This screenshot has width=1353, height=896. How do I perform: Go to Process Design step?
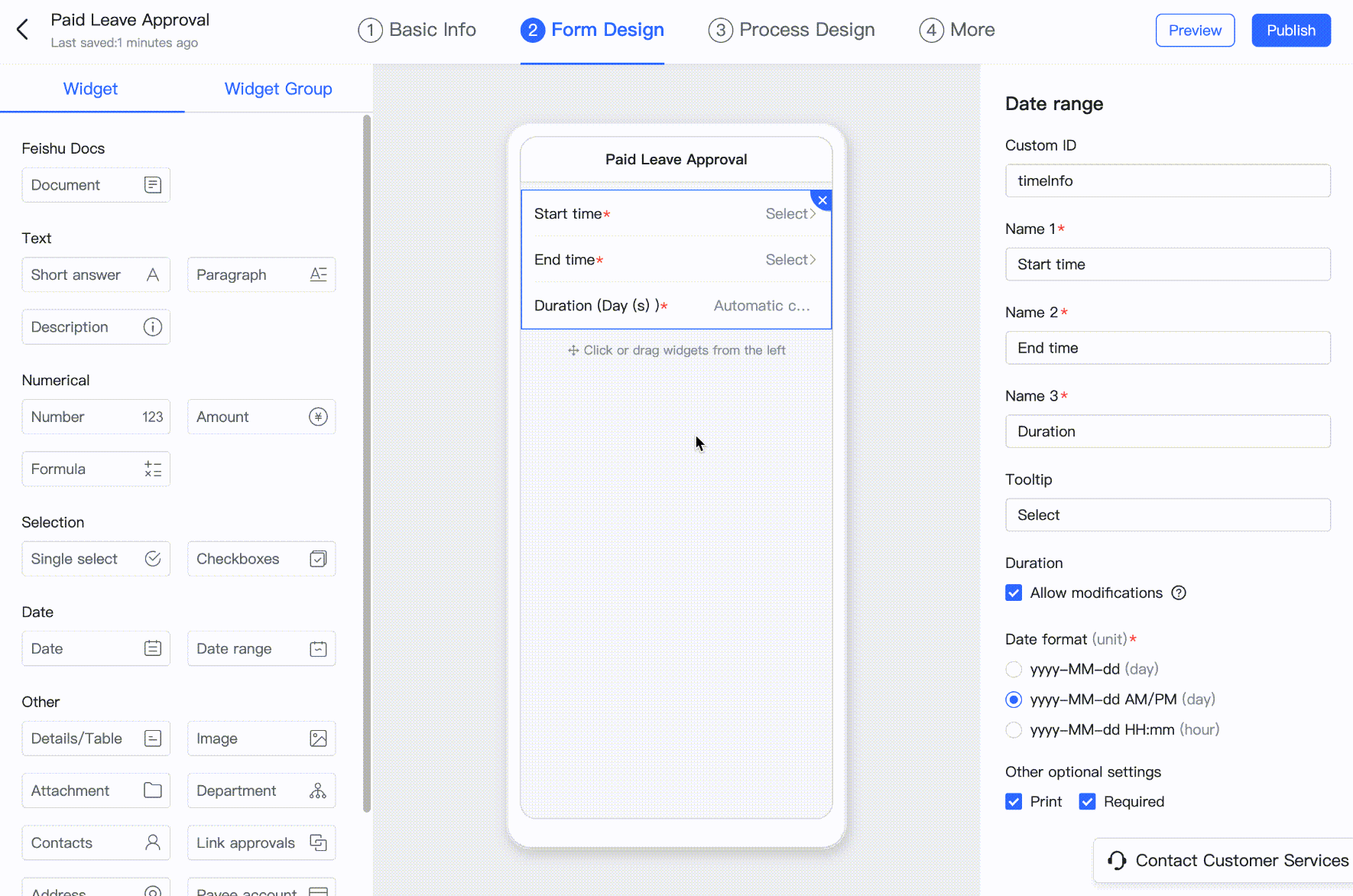[791, 30]
